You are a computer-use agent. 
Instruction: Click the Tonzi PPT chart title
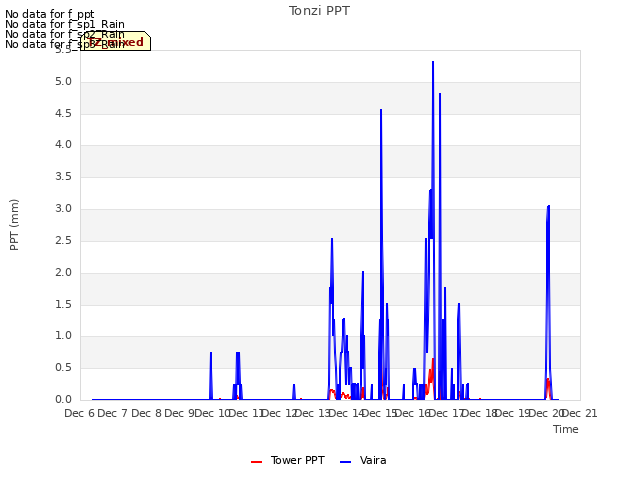319,11
